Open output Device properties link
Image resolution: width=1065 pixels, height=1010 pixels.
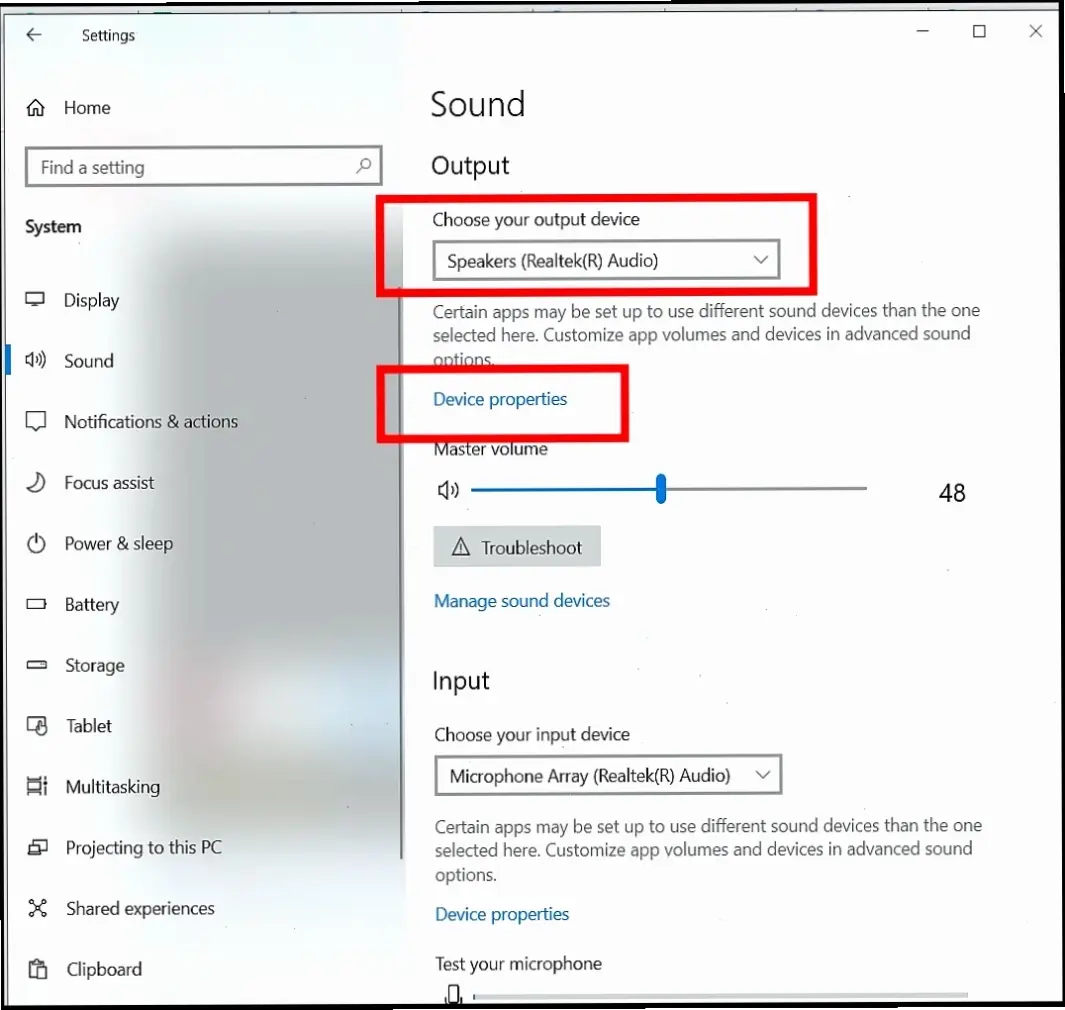(500, 399)
